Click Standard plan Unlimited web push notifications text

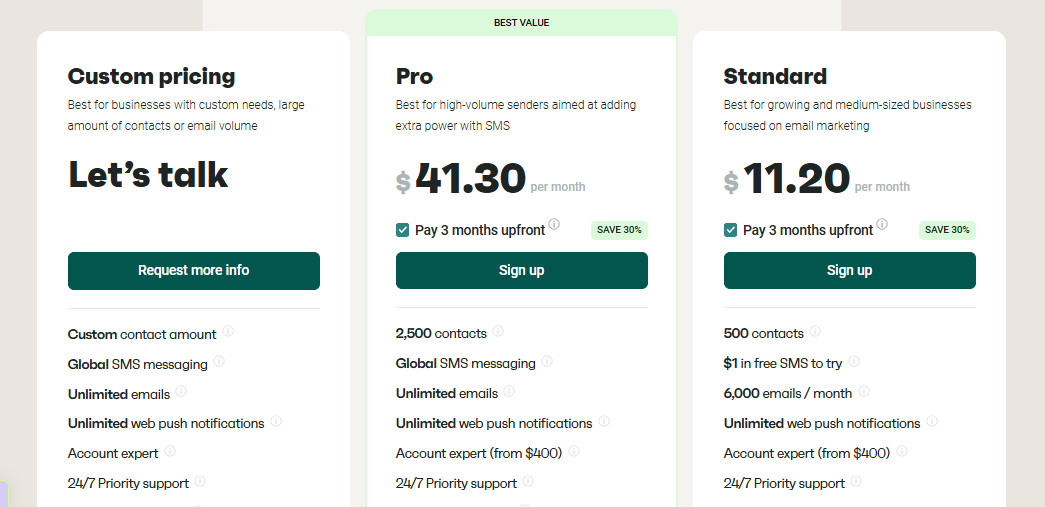pyautogui.click(x=822, y=424)
